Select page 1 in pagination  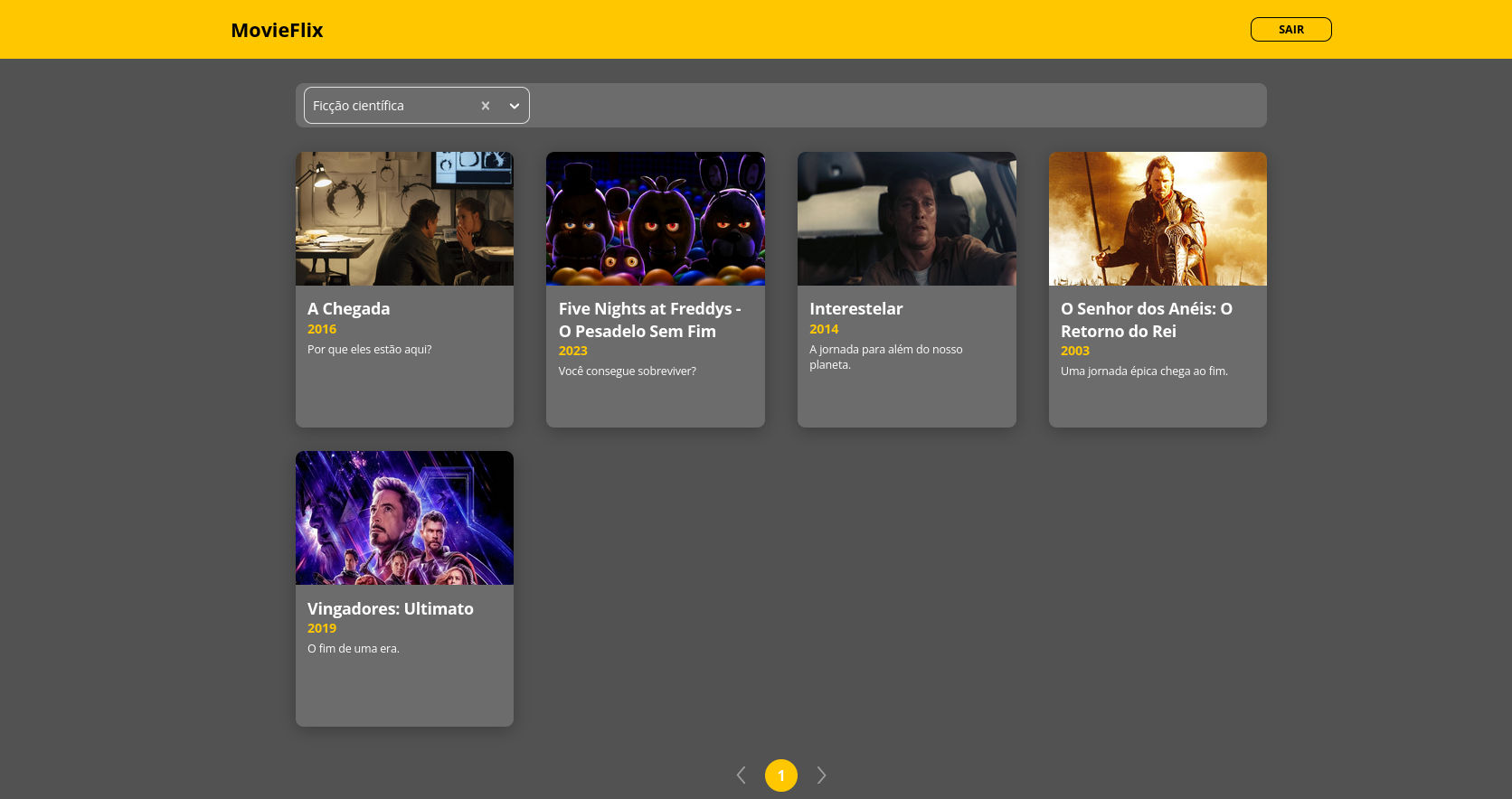[x=781, y=775]
